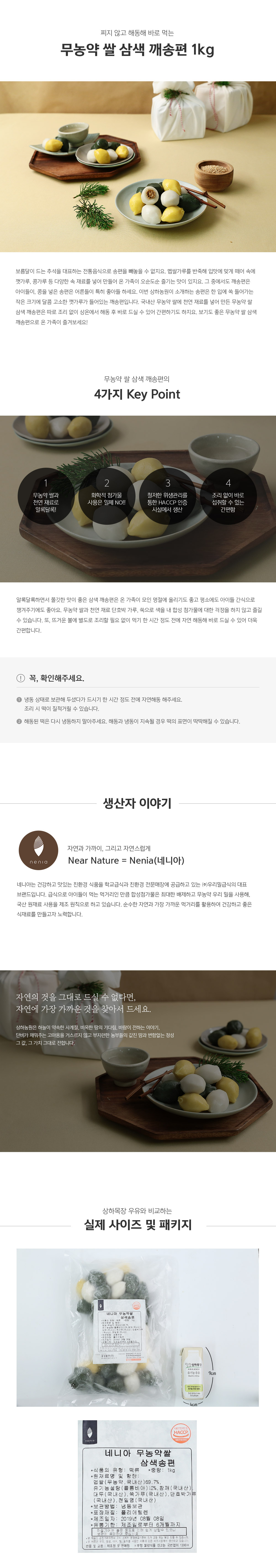
Task: Click numbered bullet 2 in the notice box
Action: (19, 721)
